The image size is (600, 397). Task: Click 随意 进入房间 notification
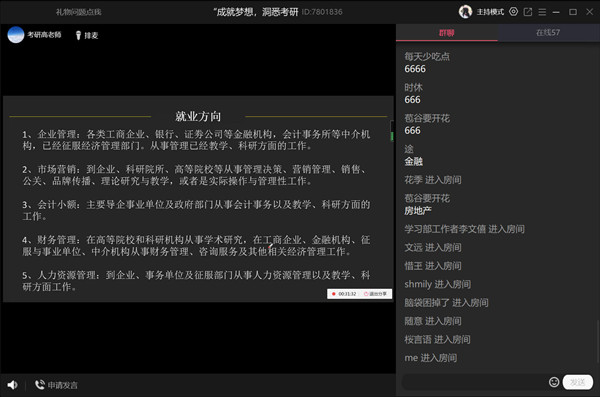[433, 321]
